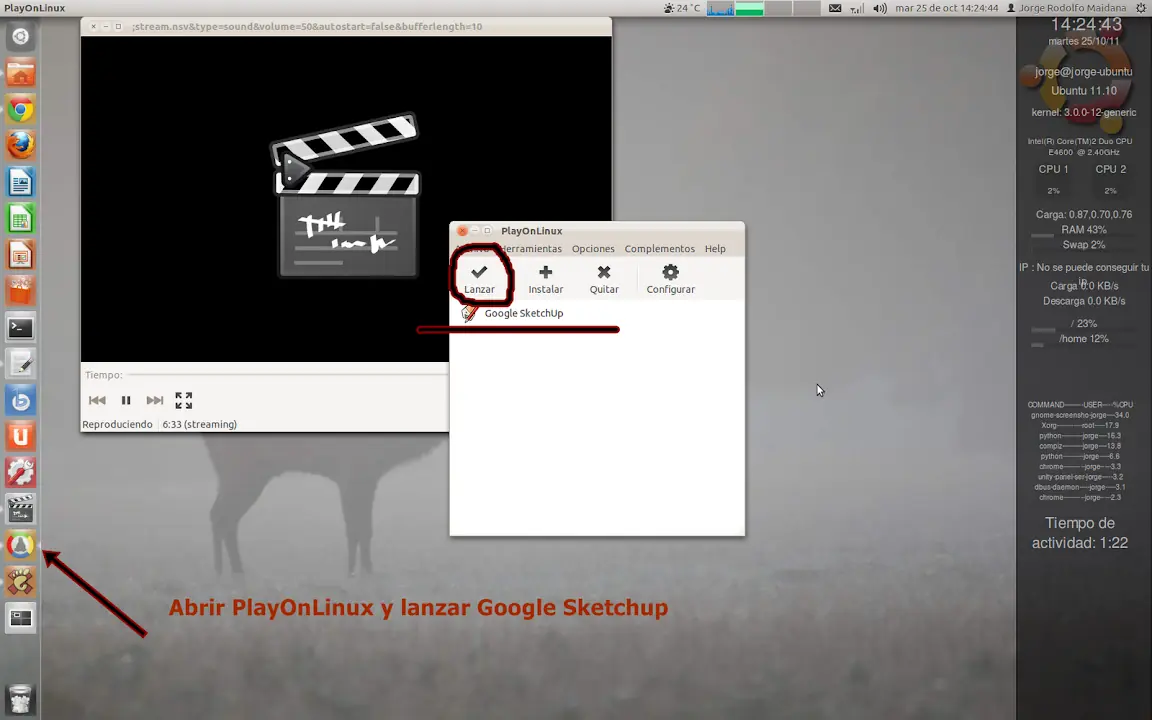The width and height of the screenshot is (1152, 720).
Task: Open the Opciones menu
Action: [x=593, y=249]
